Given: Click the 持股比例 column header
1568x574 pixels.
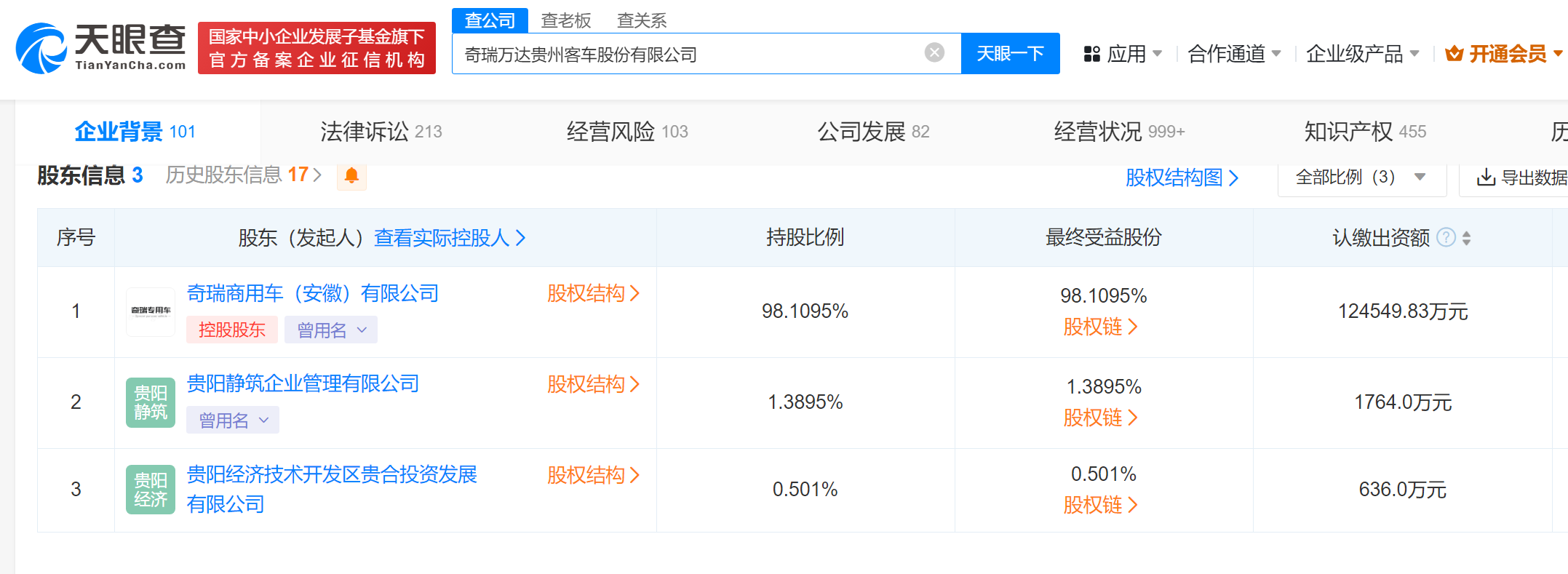Looking at the screenshot, I should point(805,237).
